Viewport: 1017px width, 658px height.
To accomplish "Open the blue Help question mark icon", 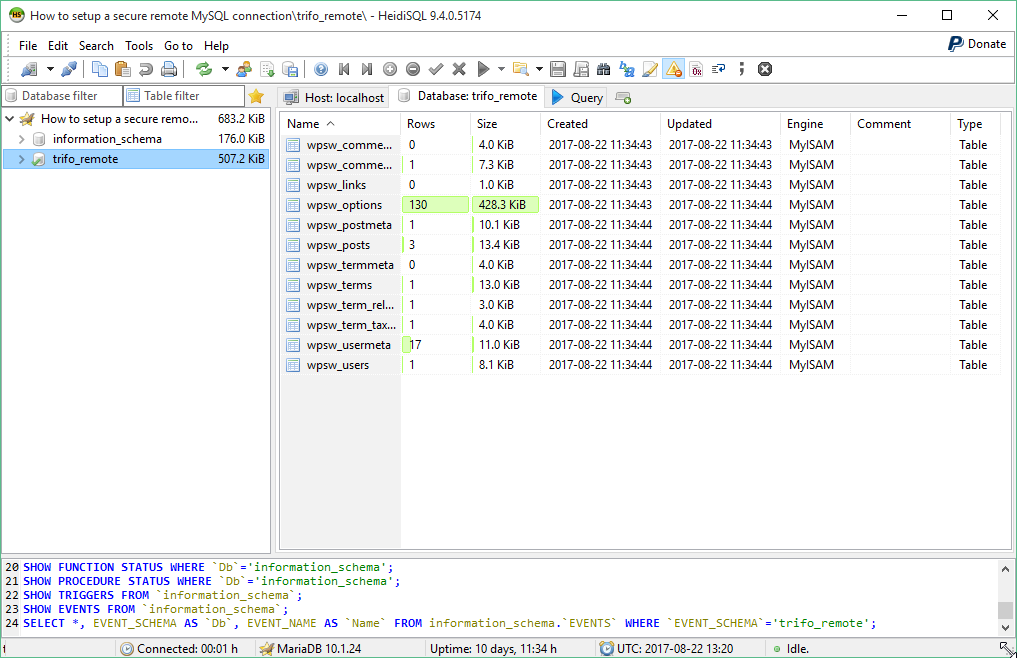I will 321,69.
